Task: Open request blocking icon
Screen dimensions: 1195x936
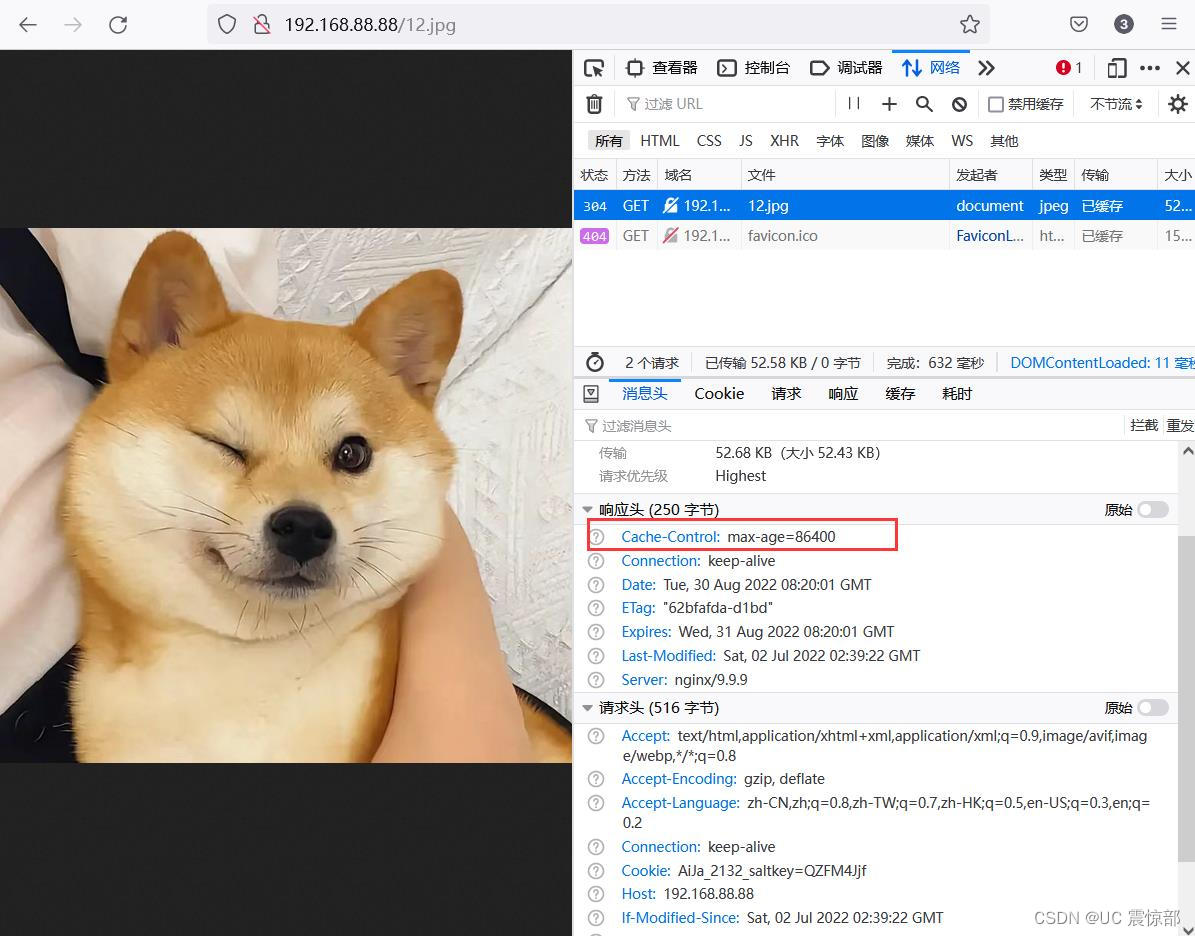Action: click(x=960, y=104)
